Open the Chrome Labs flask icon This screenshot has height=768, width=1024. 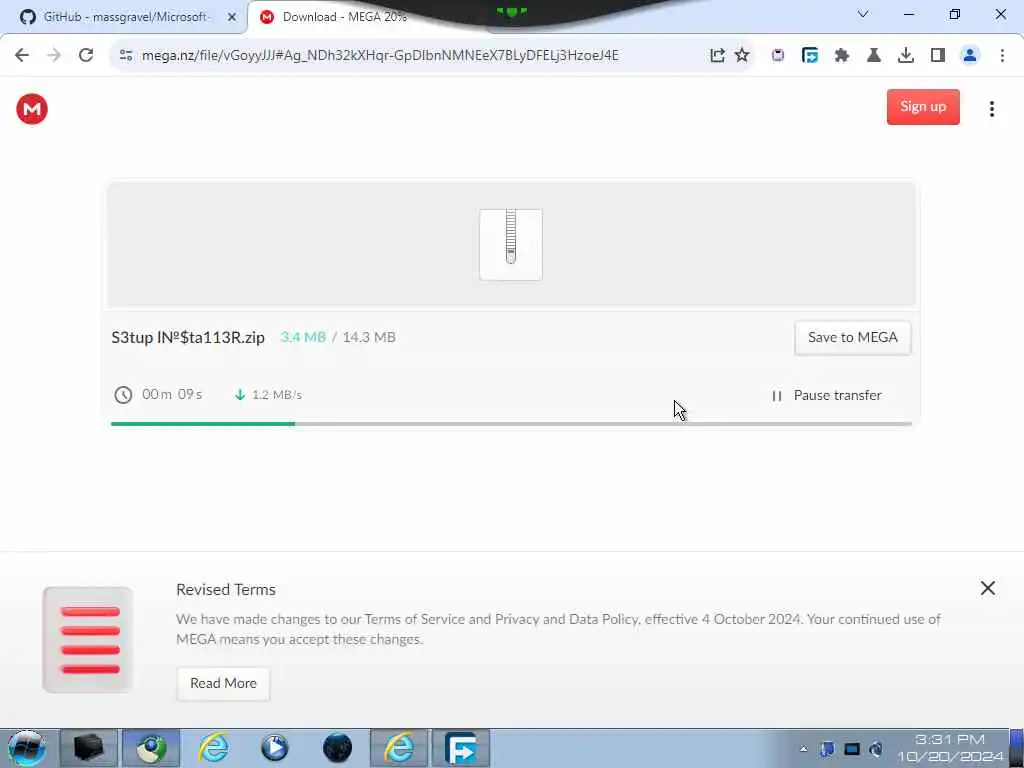click(x=874, y=56)
